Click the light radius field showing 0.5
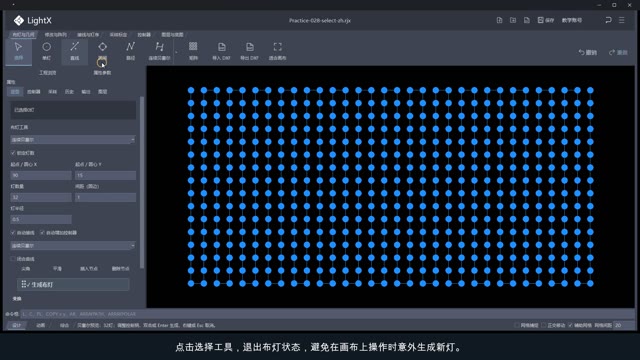 point(41,219)
